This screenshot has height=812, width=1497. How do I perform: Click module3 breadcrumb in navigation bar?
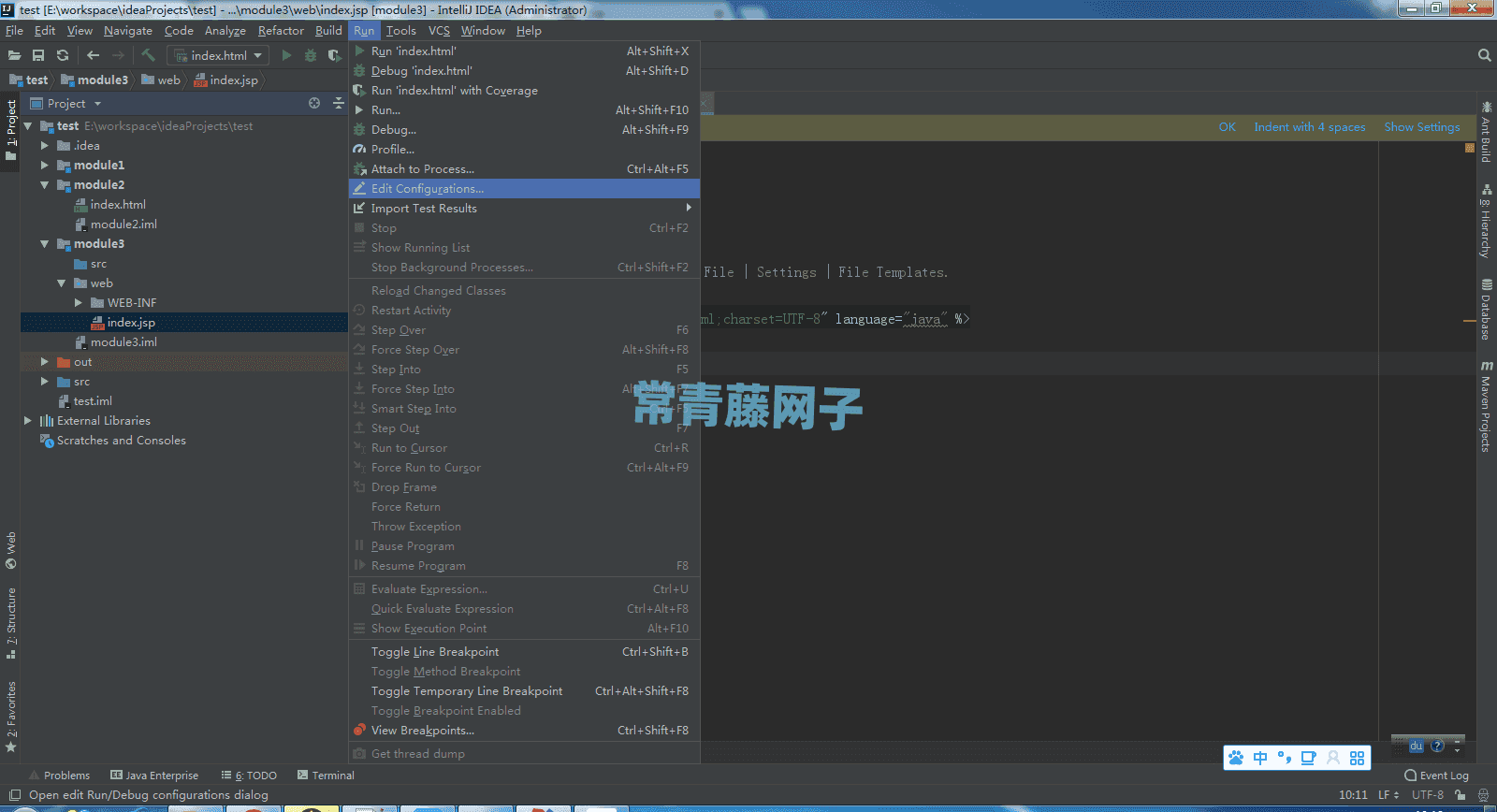pos(94,80)
